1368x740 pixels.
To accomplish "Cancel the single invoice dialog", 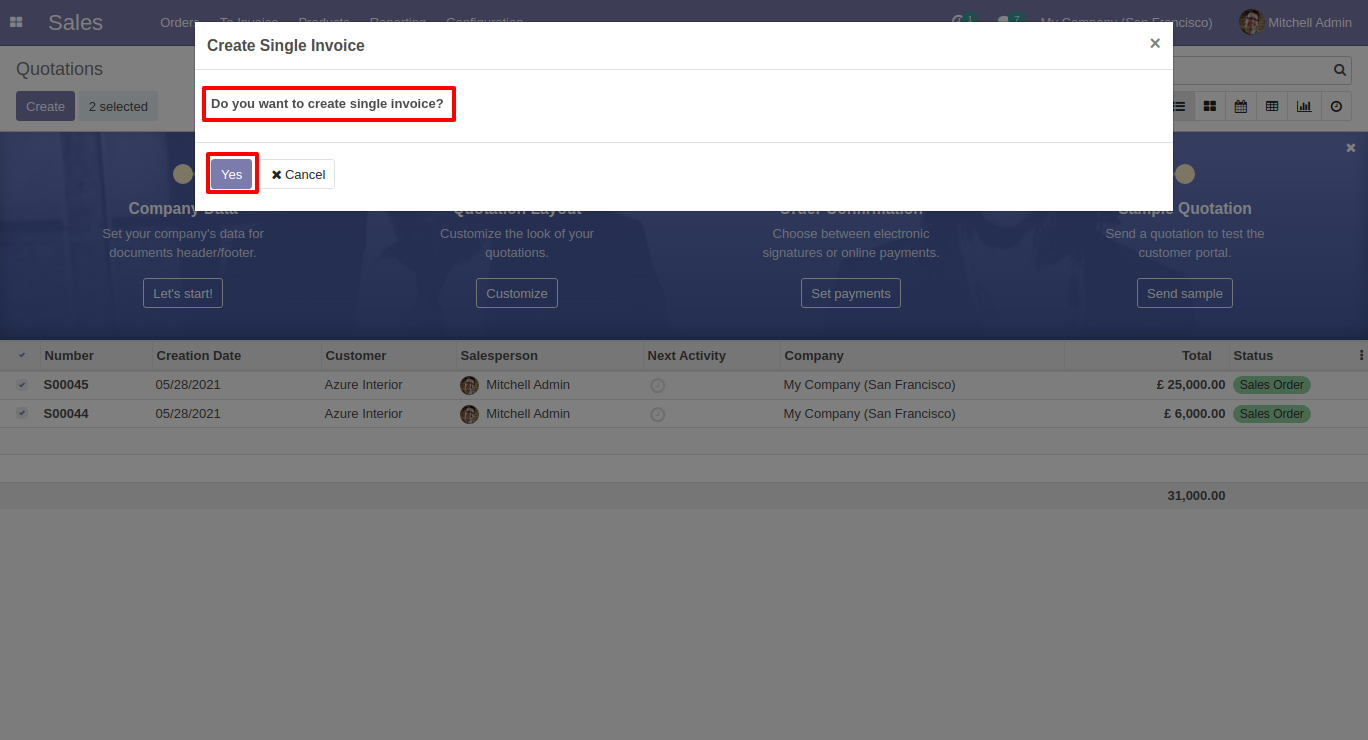I will 298,174.
